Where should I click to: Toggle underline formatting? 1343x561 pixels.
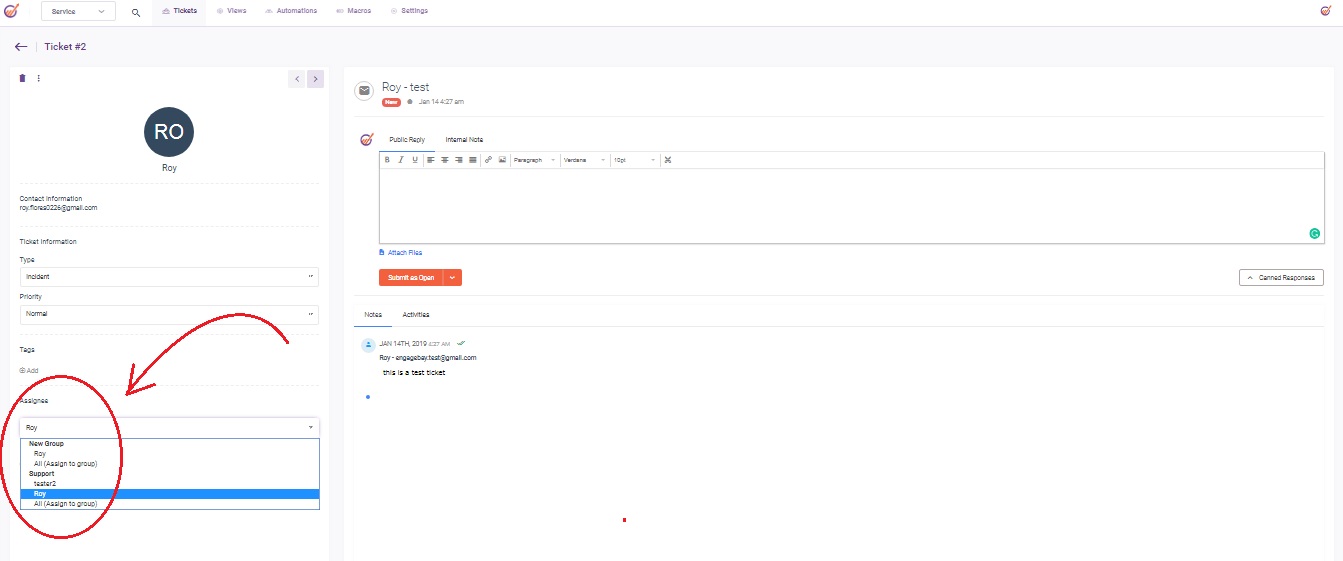click(415, 160)
